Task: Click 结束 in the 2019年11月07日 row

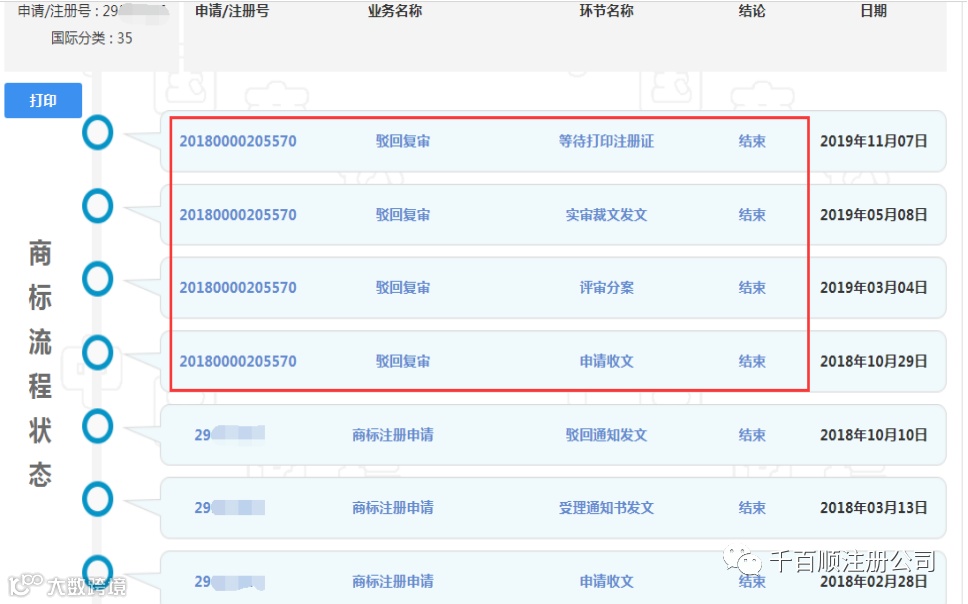Action: 752,141
